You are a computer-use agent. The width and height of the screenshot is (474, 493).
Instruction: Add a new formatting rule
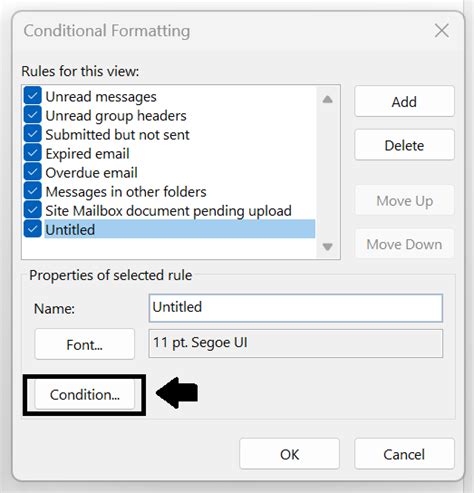(x=404, y=101)
